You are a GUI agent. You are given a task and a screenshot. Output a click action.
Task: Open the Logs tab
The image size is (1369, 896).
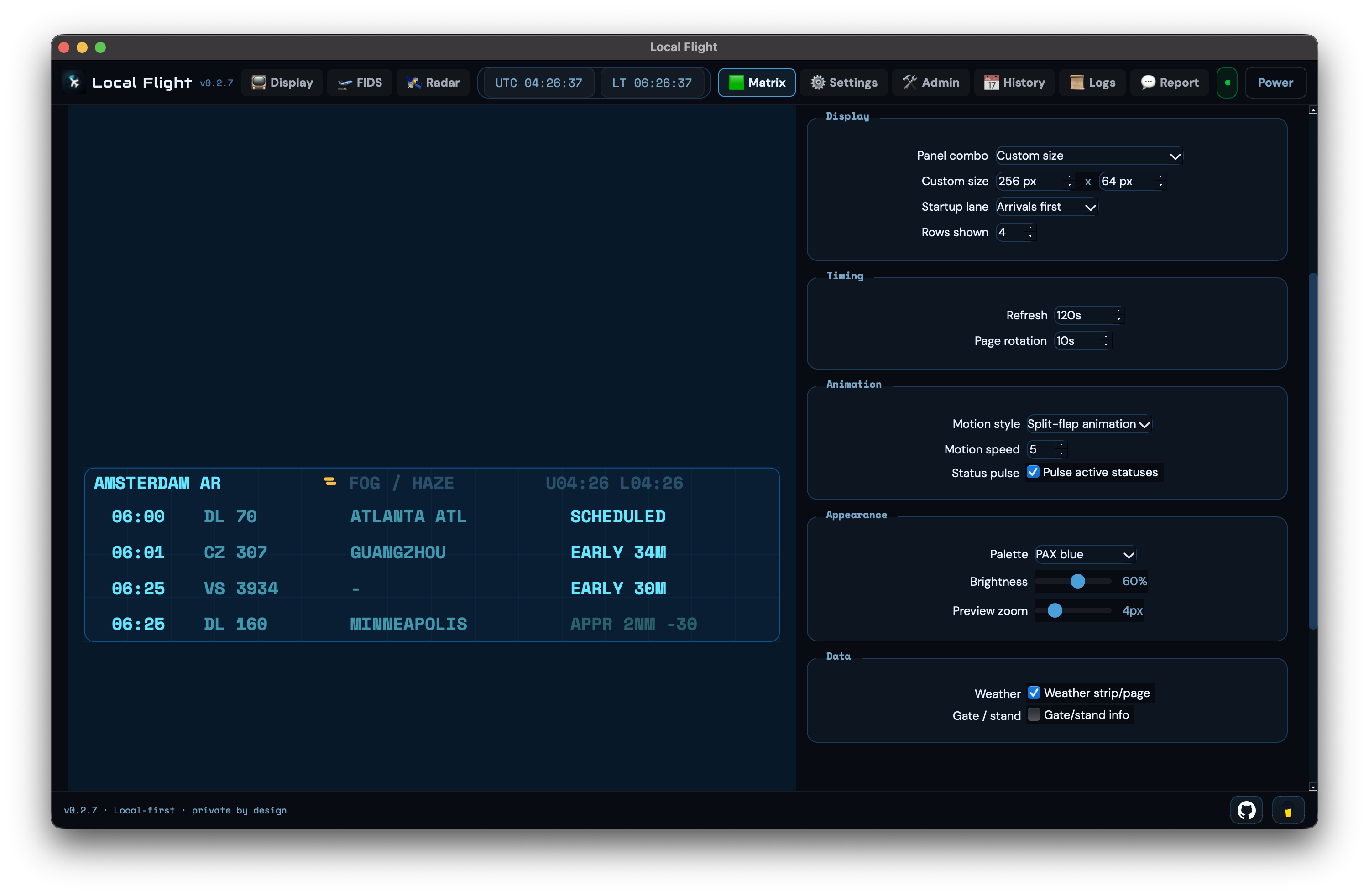(x=1092, y=82)
